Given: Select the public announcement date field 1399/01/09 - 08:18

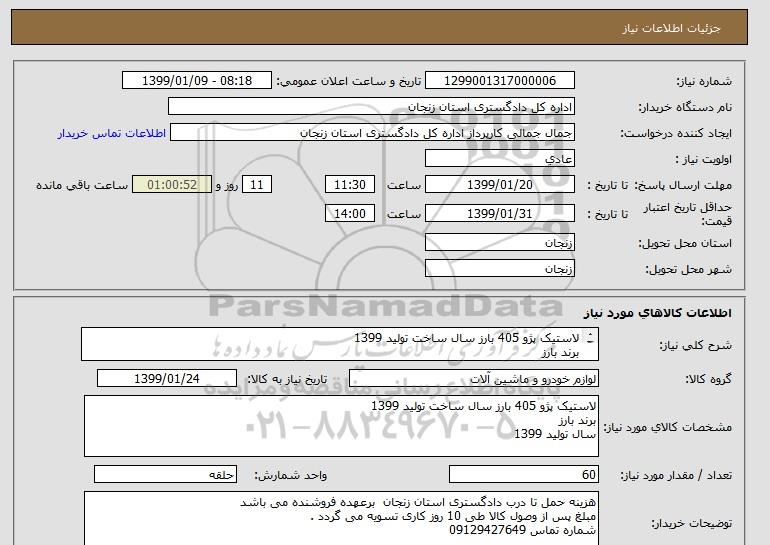Looking at the screenshot, I should (196, 81).
